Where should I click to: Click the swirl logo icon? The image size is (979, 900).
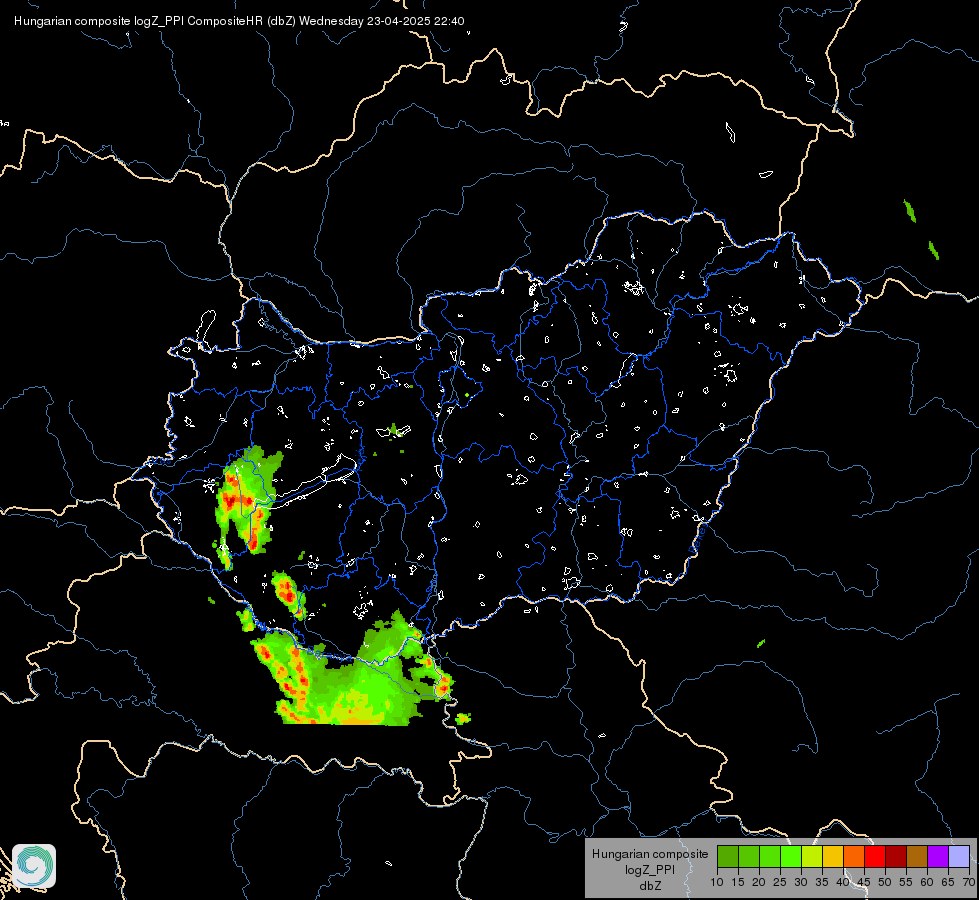[x=34, y=866]
